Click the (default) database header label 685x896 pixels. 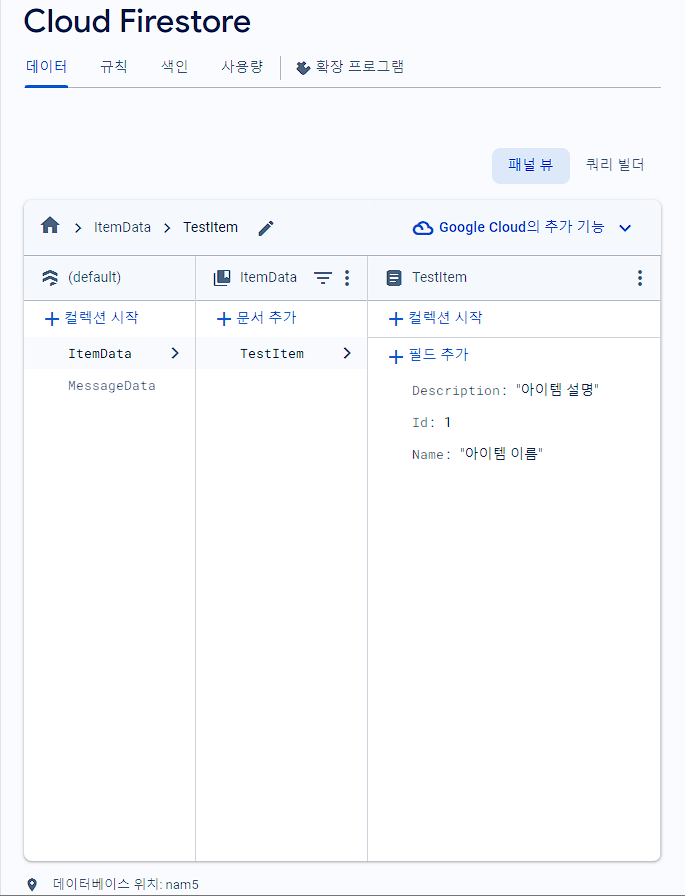point(94,278)
